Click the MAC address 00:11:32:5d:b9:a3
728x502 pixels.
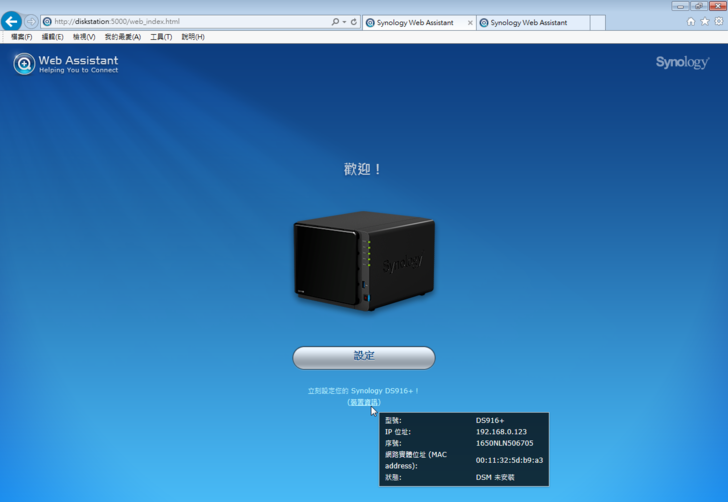(x=509, y=460)
